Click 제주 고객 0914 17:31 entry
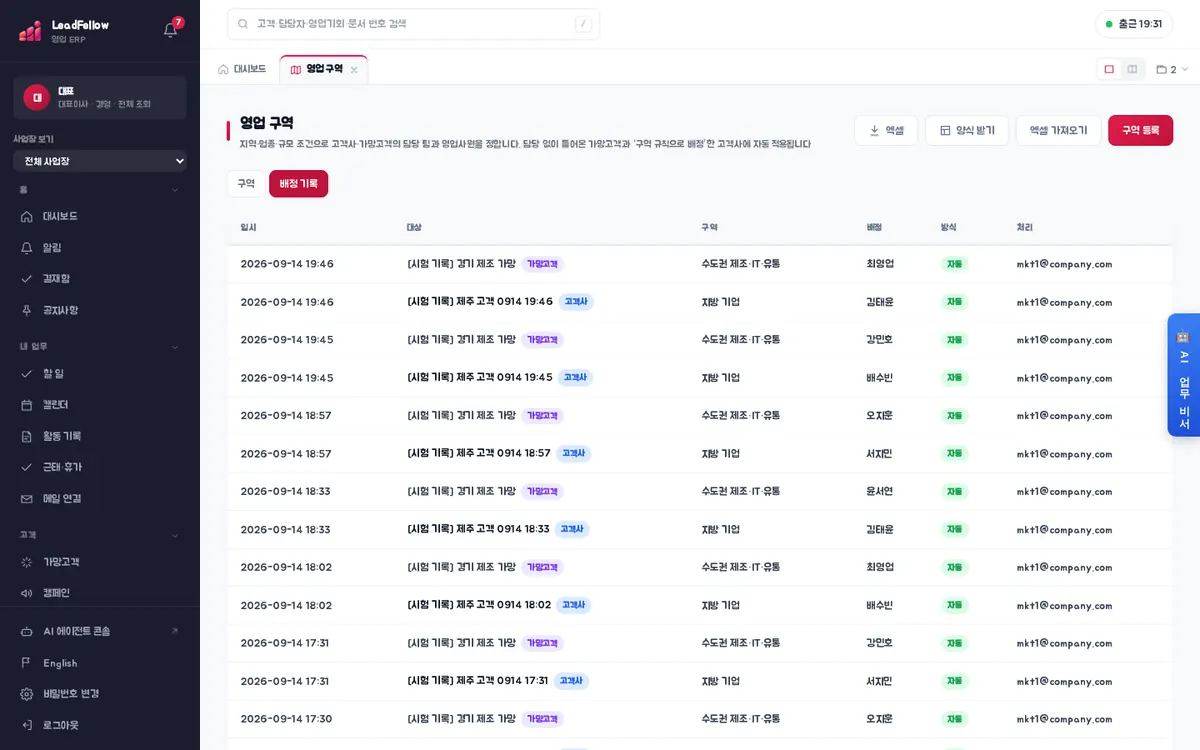This screenshot has height=750, width=1200. 478,681
